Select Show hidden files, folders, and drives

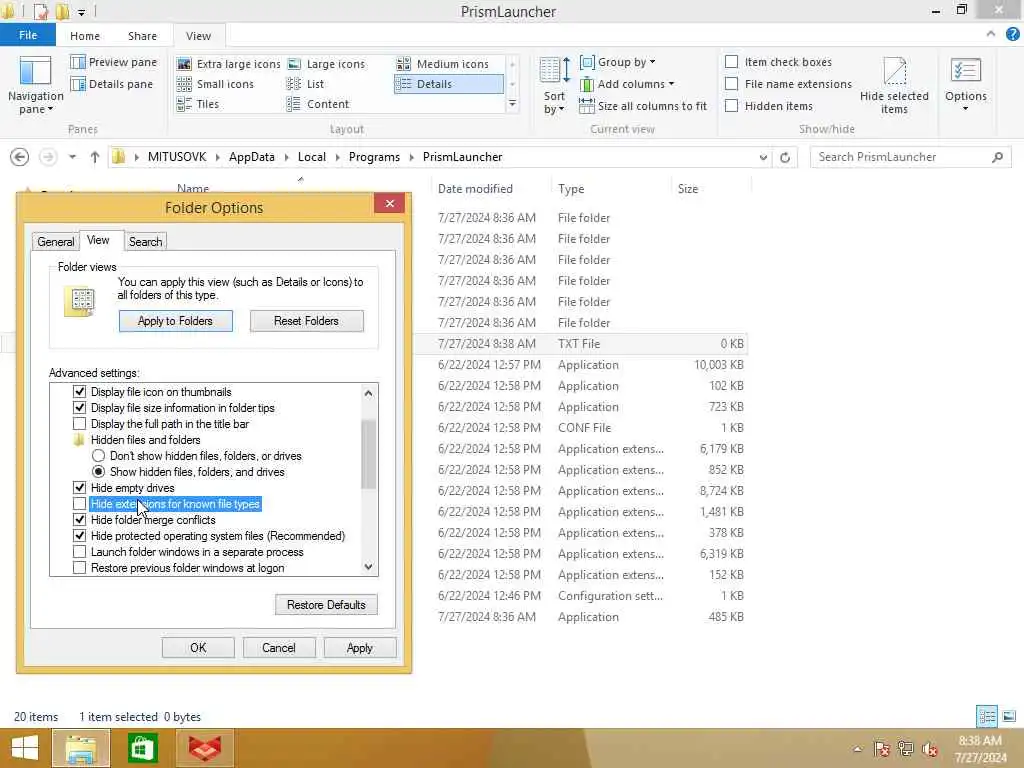click(98, 472)
